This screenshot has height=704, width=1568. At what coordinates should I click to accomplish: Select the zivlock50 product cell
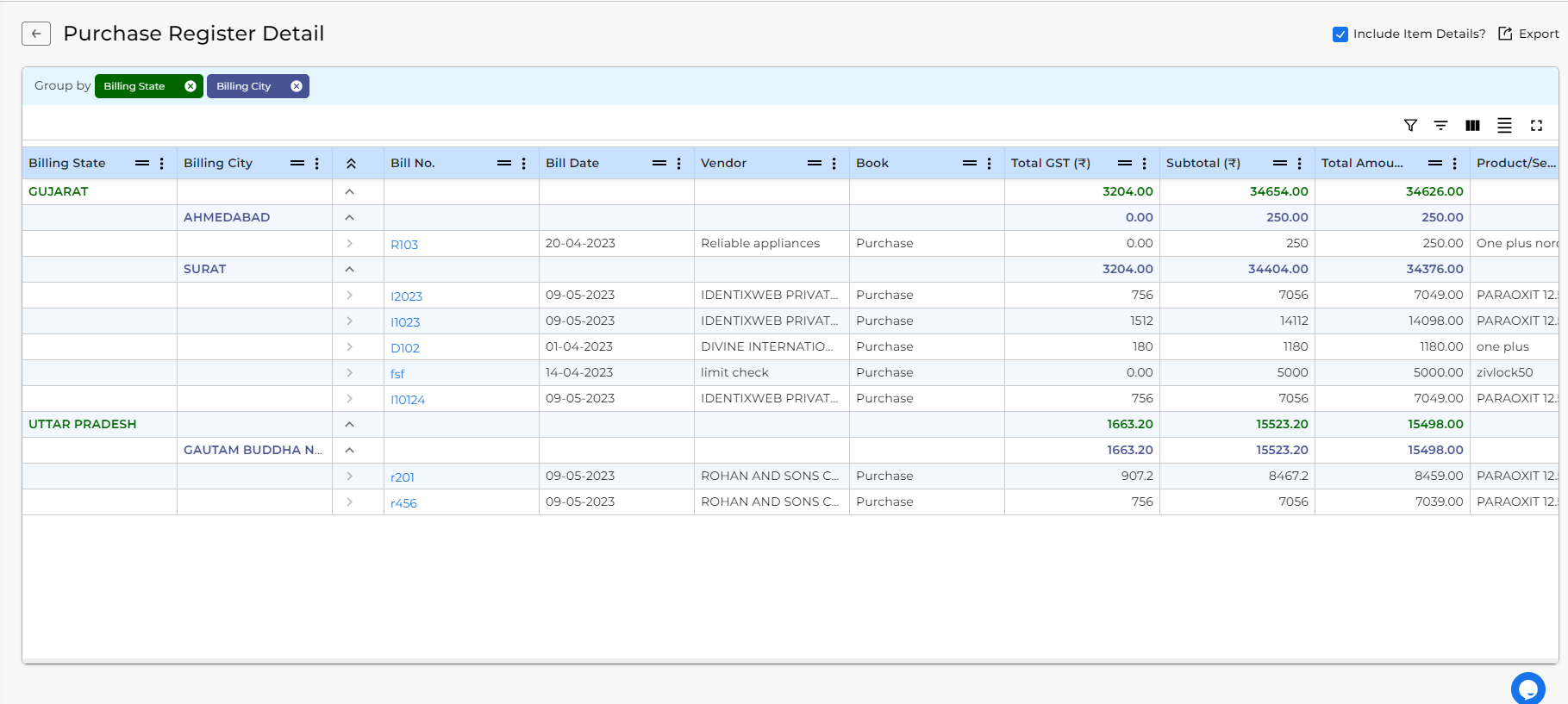coord(1515,372)
